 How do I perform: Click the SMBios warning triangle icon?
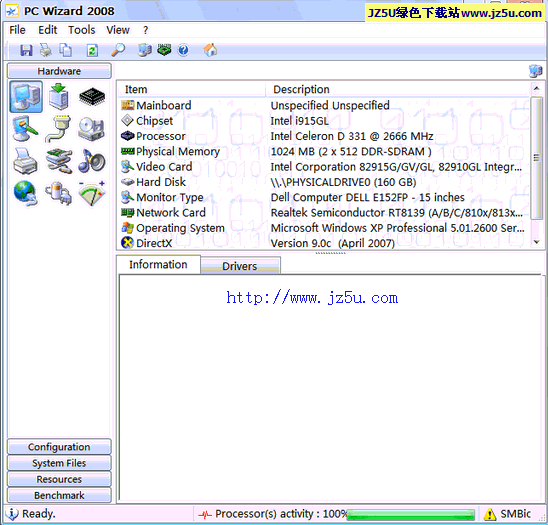click(490, 514)
